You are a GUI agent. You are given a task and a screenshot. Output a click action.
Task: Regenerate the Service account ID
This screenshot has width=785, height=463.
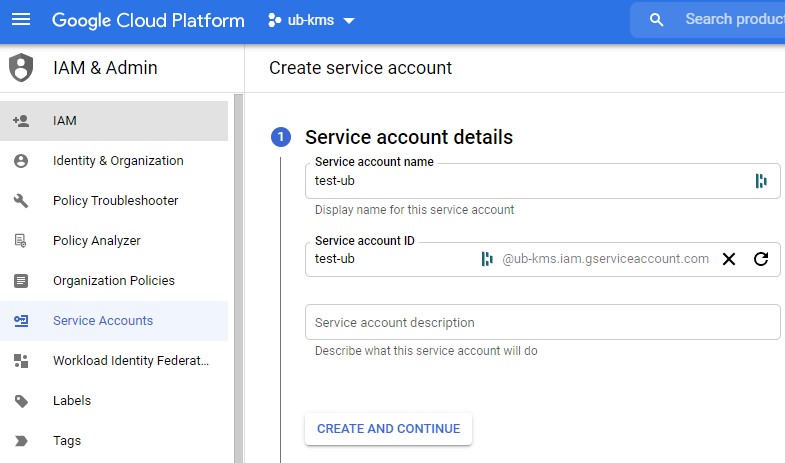pos(761,259)
